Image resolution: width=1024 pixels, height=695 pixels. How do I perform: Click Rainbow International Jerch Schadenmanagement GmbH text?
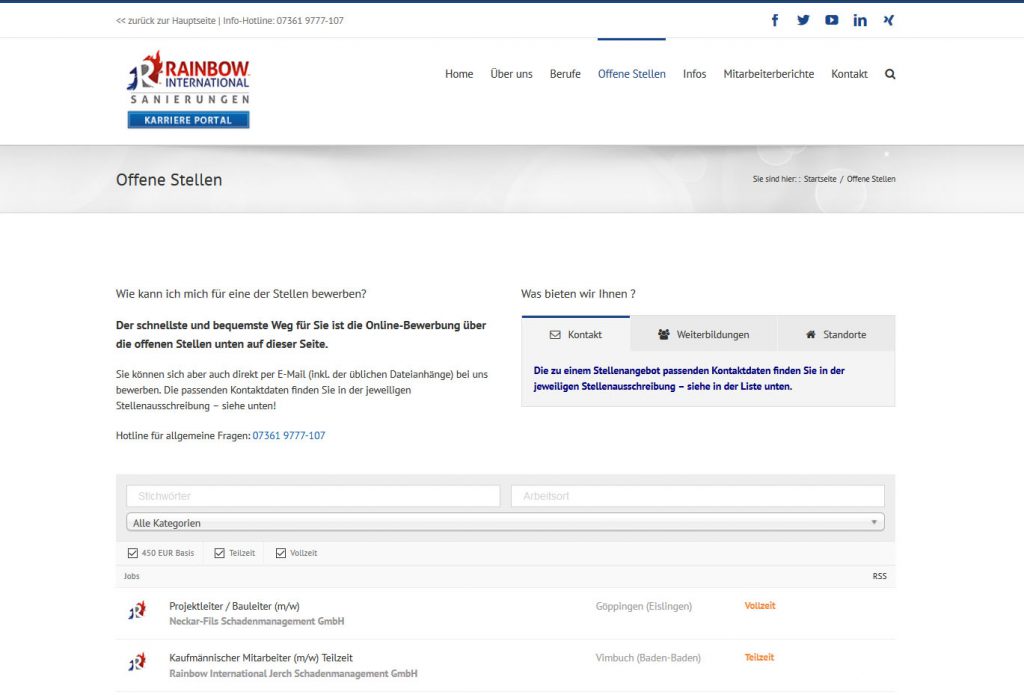click(293, 673)
